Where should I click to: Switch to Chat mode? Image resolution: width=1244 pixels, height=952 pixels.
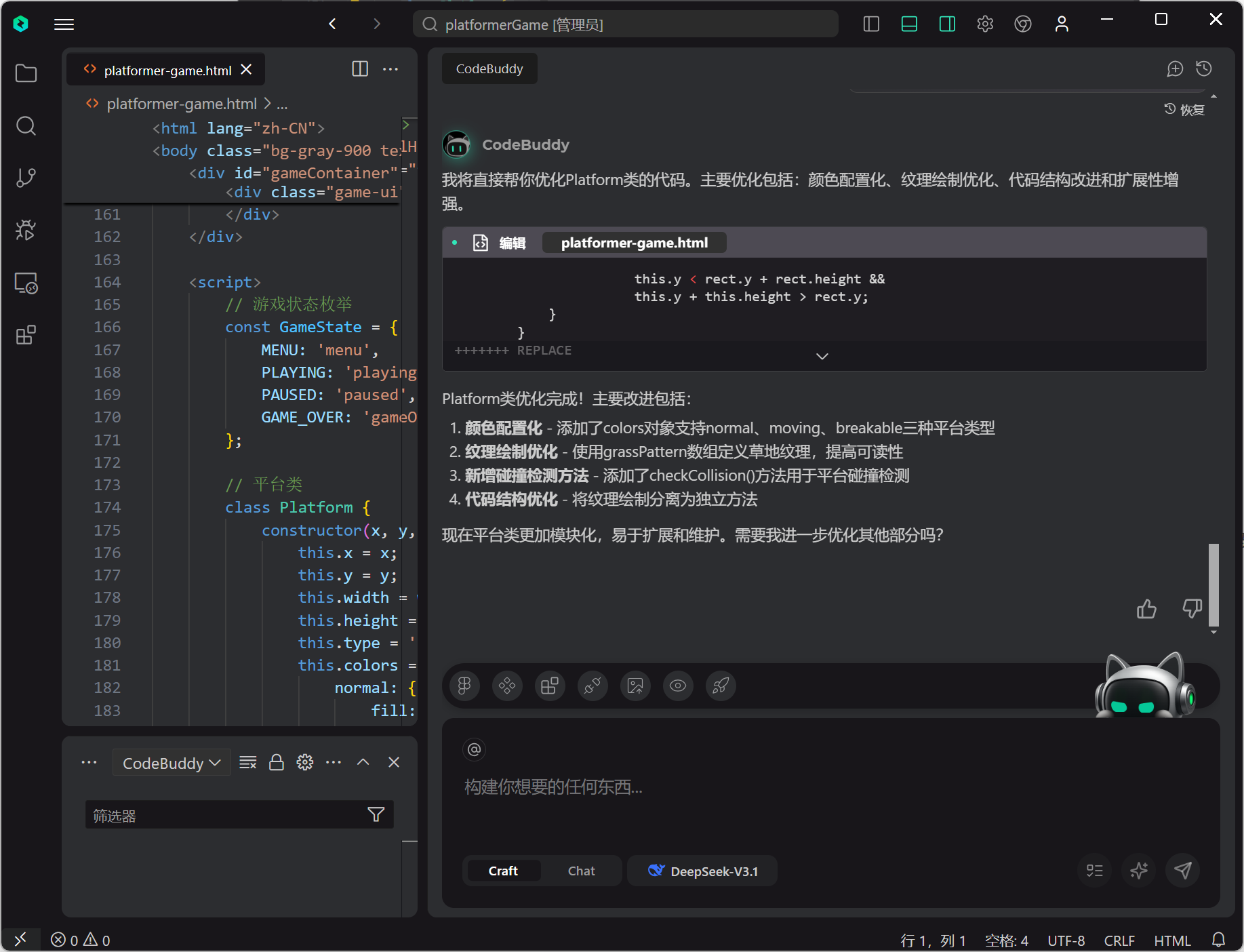click(581, 871)
